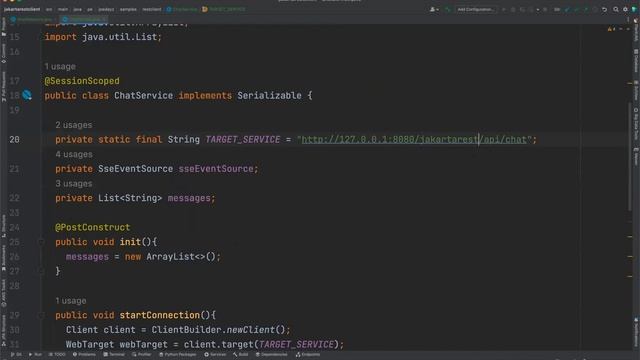Open the Services tool window
Viewport: 640px width, 360px height.
click(x=215, y=354)
